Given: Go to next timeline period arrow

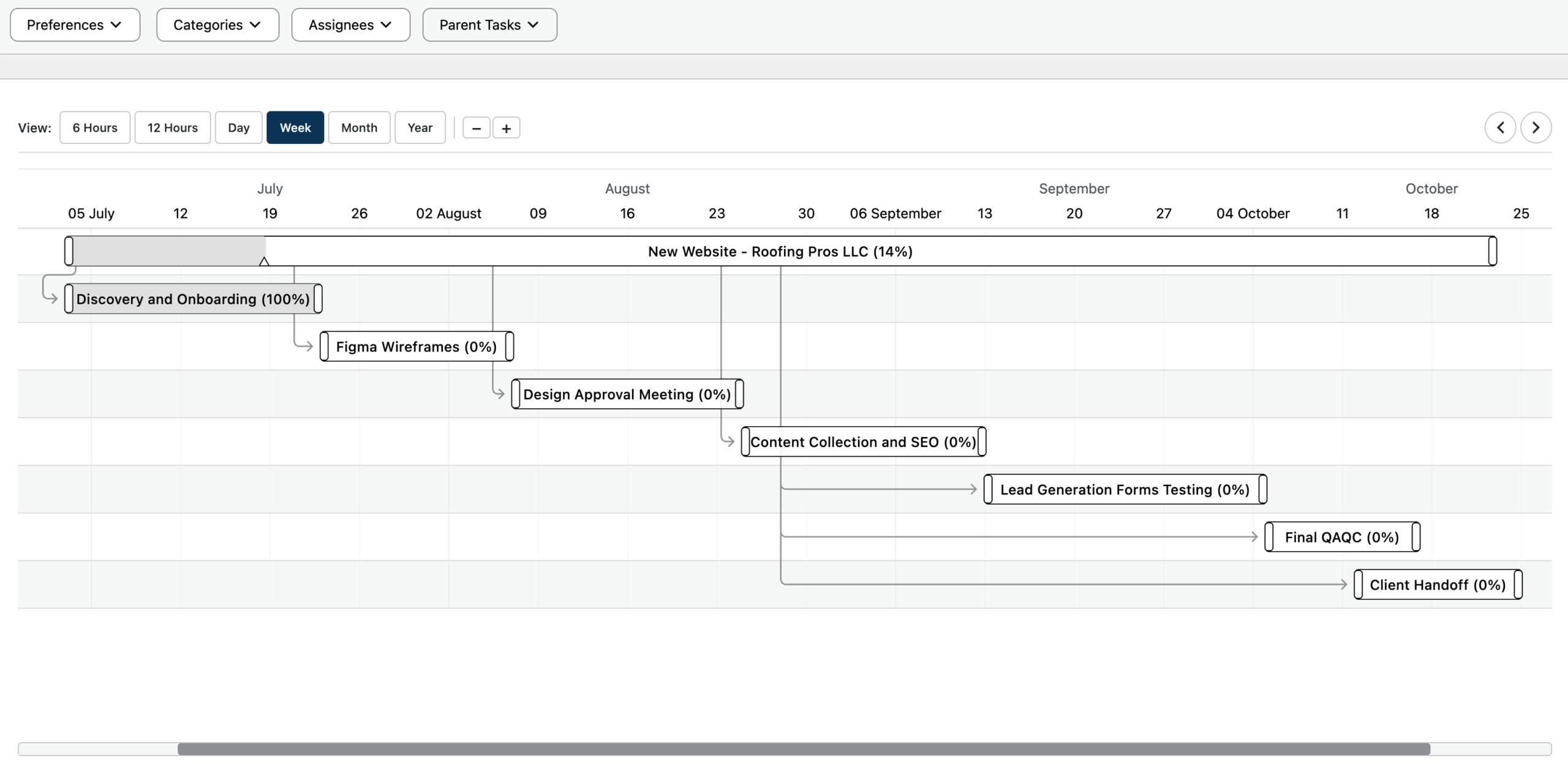Looking at the screenshot, I should coord(1536,127).
